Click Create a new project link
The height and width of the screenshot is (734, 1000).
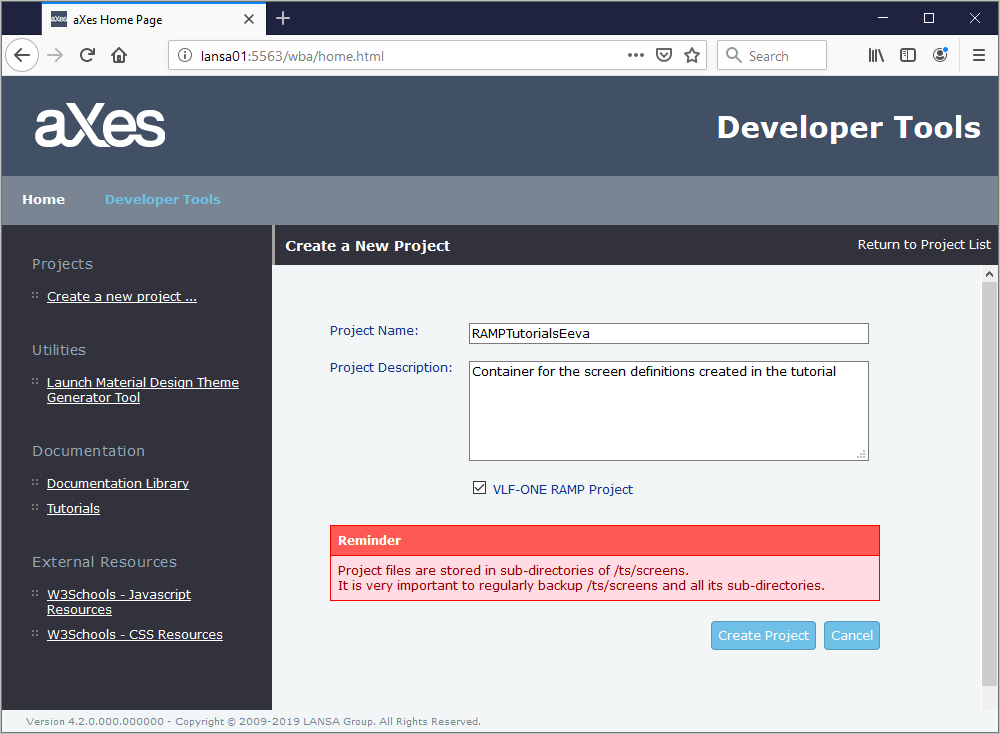[122, 297]
